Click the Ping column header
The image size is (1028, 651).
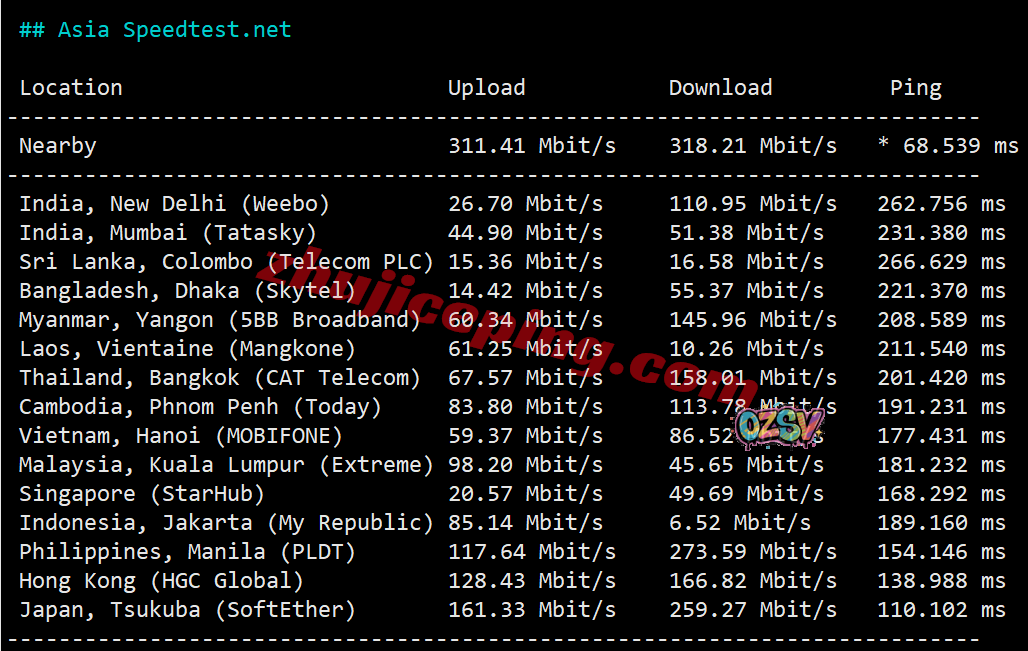click(915, 88)
